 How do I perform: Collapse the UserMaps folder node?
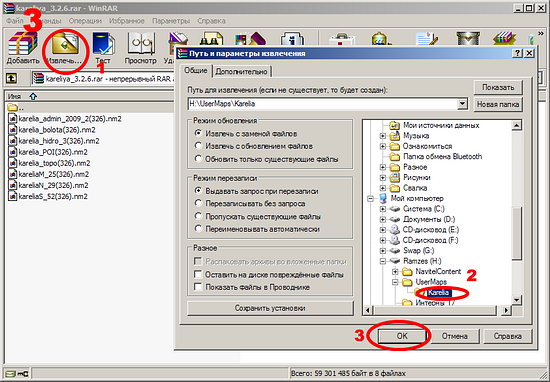395,282
